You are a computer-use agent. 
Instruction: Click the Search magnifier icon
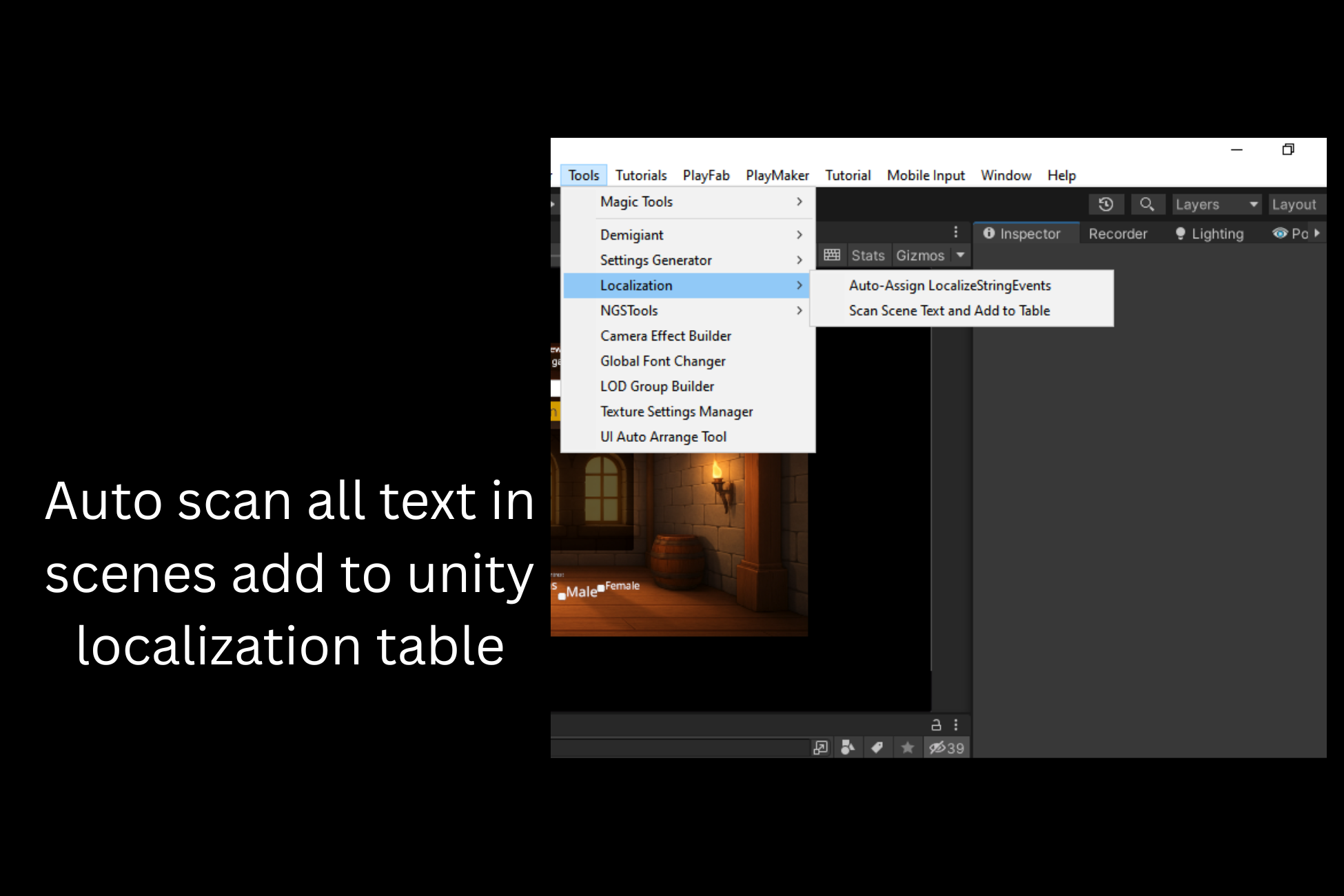(1147, 205)
